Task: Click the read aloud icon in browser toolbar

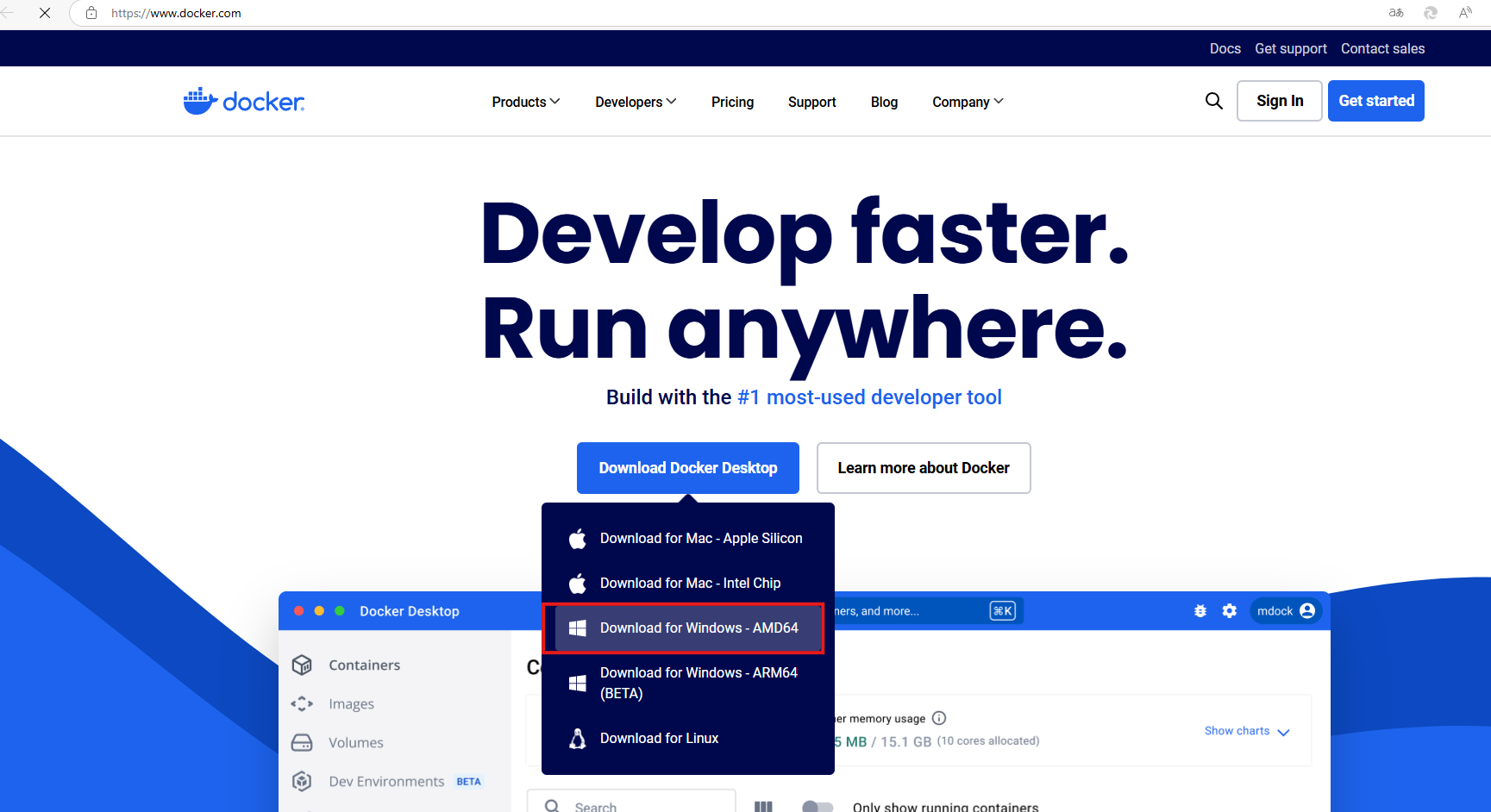Action: (x=1465, y=13)
